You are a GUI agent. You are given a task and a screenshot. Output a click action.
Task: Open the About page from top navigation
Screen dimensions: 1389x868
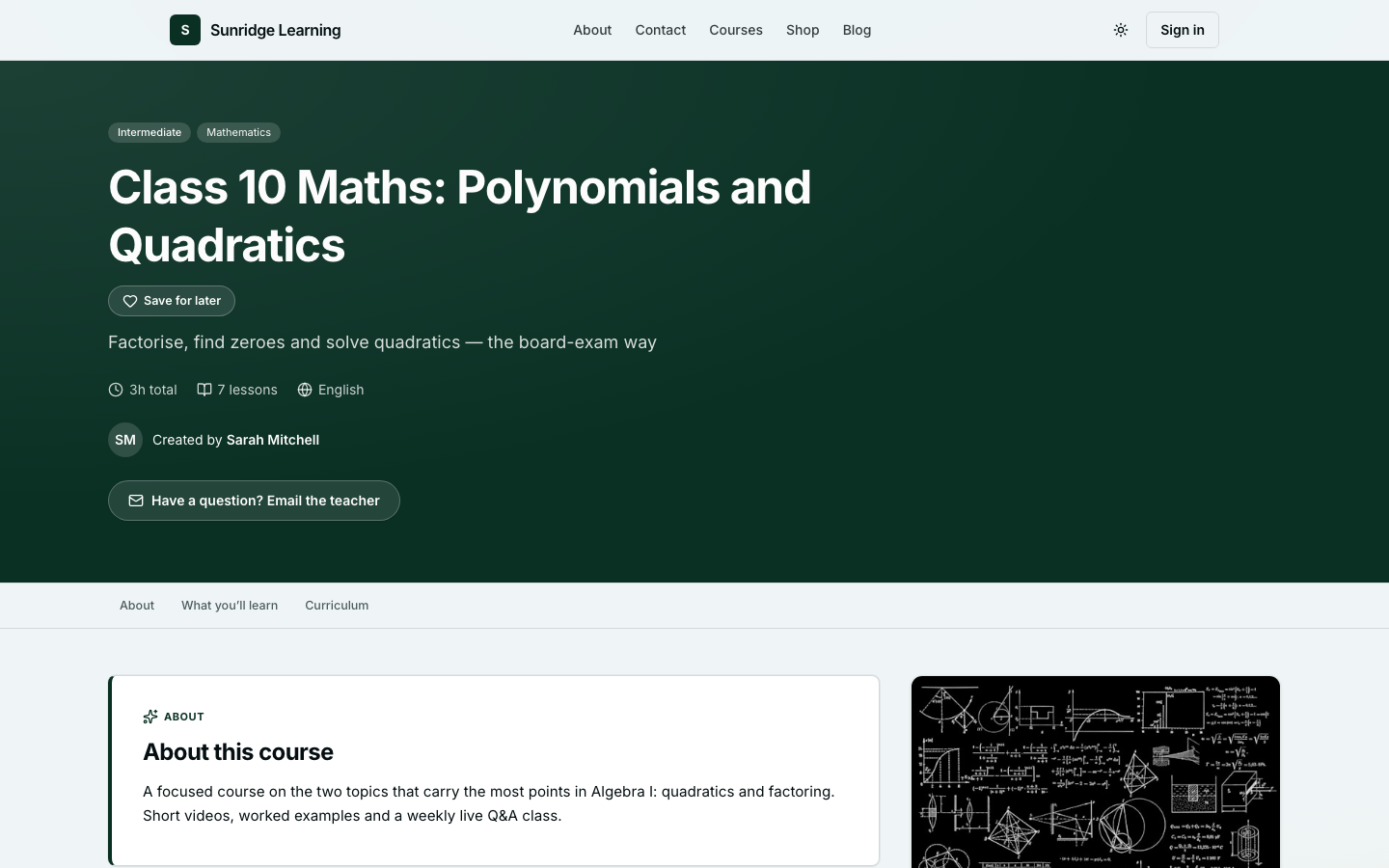(x=592, y=30)
